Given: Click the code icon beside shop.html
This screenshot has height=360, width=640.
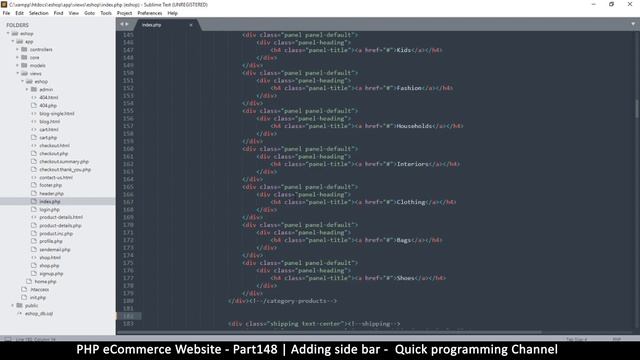Looking at the screenshot, I should [x=34, y=258].
